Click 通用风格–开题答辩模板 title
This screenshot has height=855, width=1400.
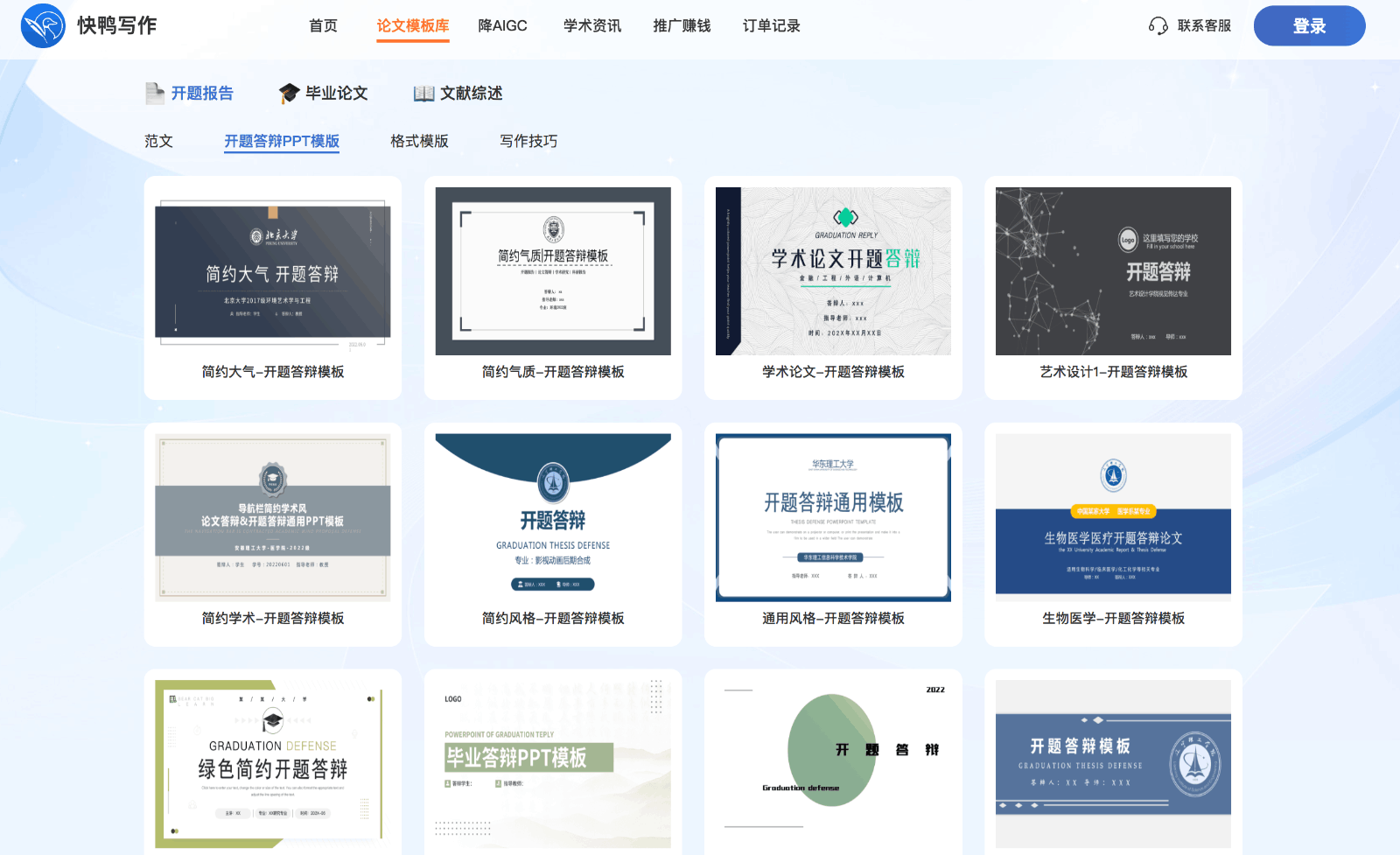[833, 618]
